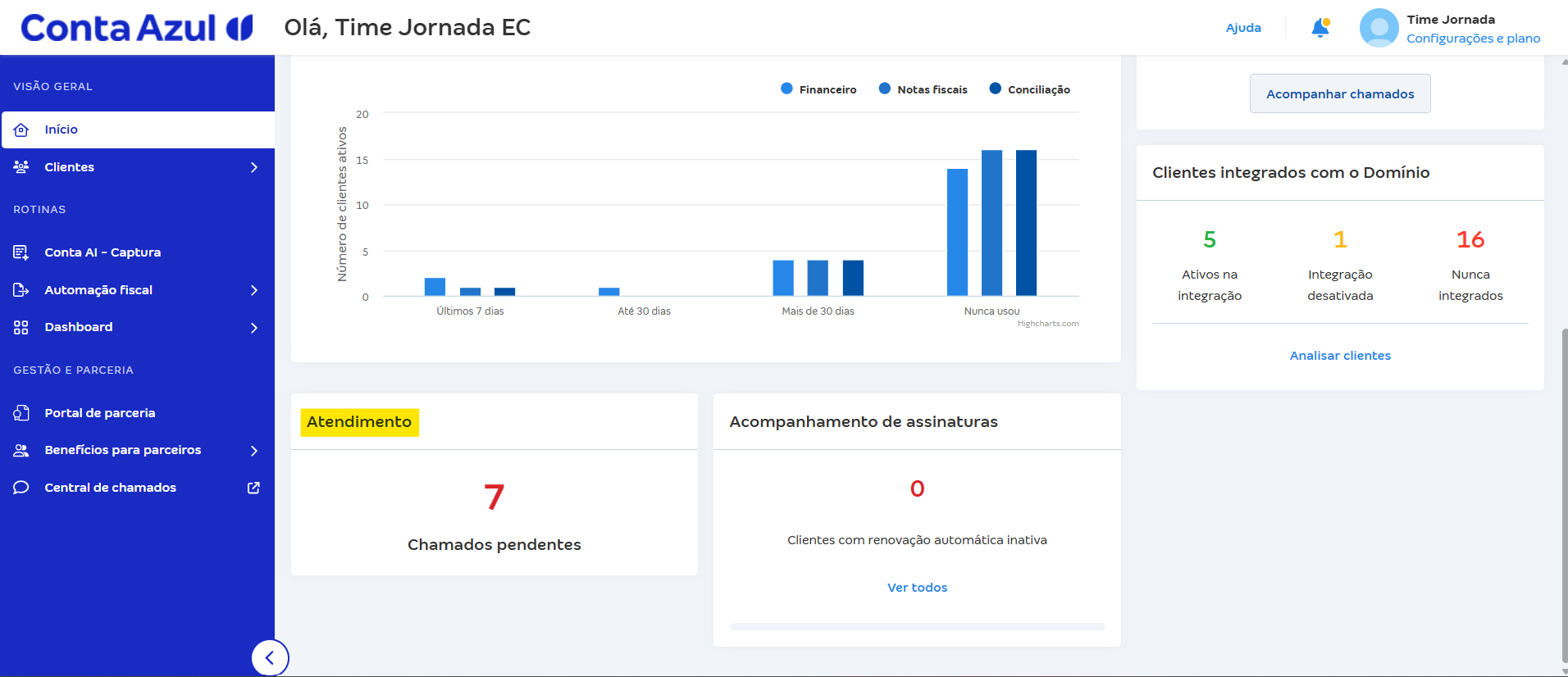Click the Ver todos link
The height and width of the screenshot is (677, 1568).
coord(917,588)
